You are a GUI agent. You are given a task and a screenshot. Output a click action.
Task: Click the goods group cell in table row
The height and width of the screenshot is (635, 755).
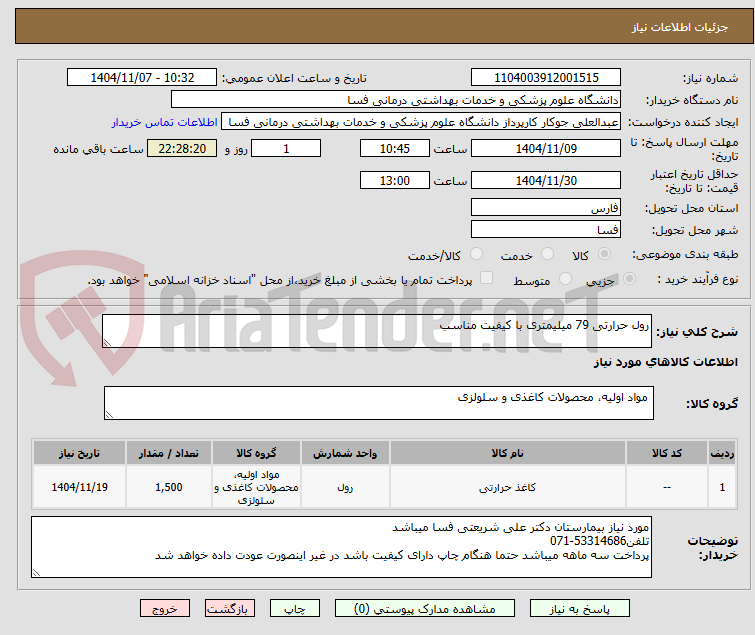coord(256,487)
